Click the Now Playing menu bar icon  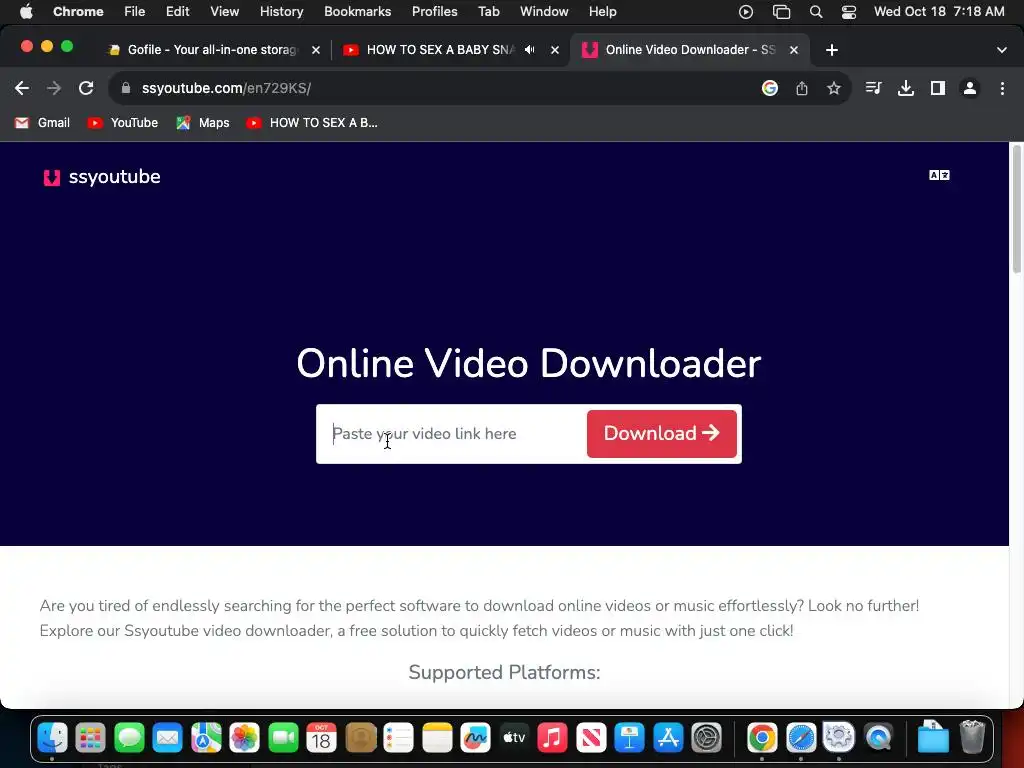pos(746,12)
